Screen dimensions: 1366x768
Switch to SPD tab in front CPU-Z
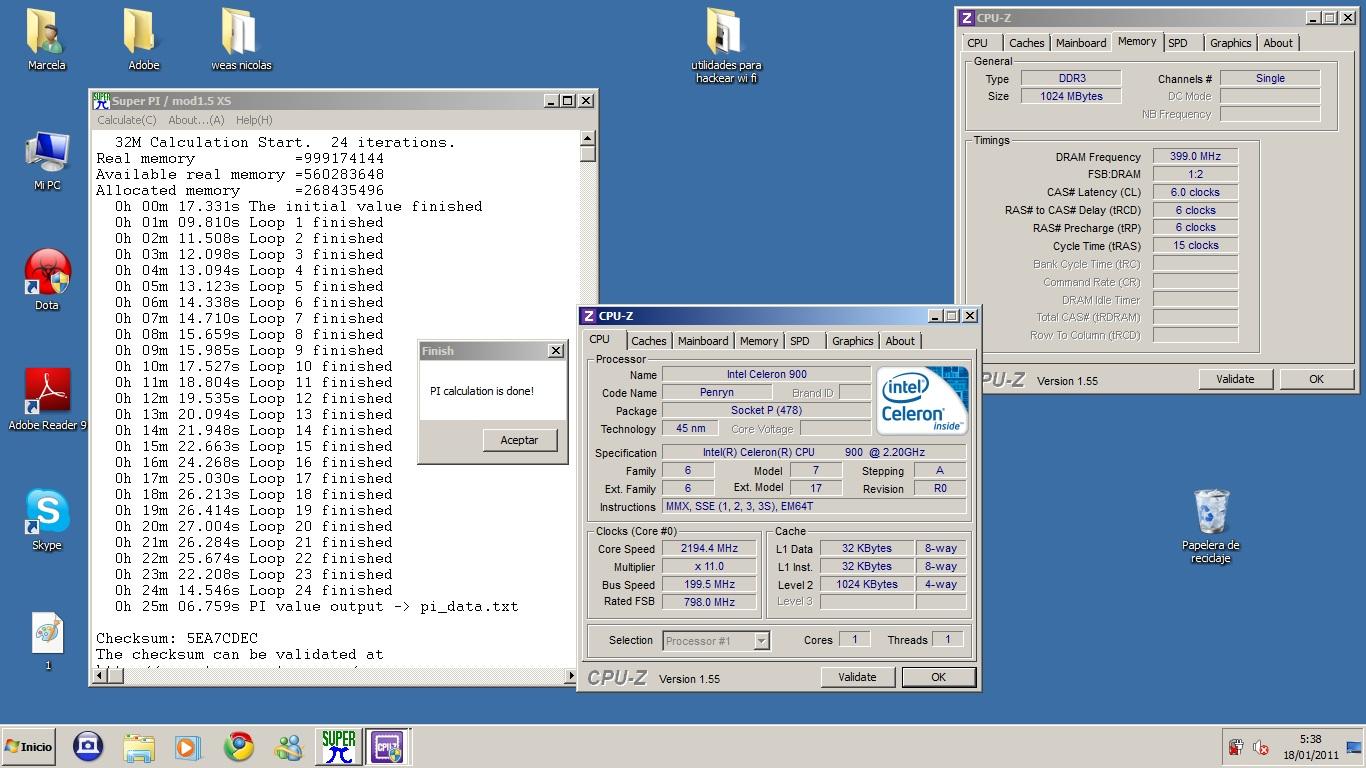(799, 341)
